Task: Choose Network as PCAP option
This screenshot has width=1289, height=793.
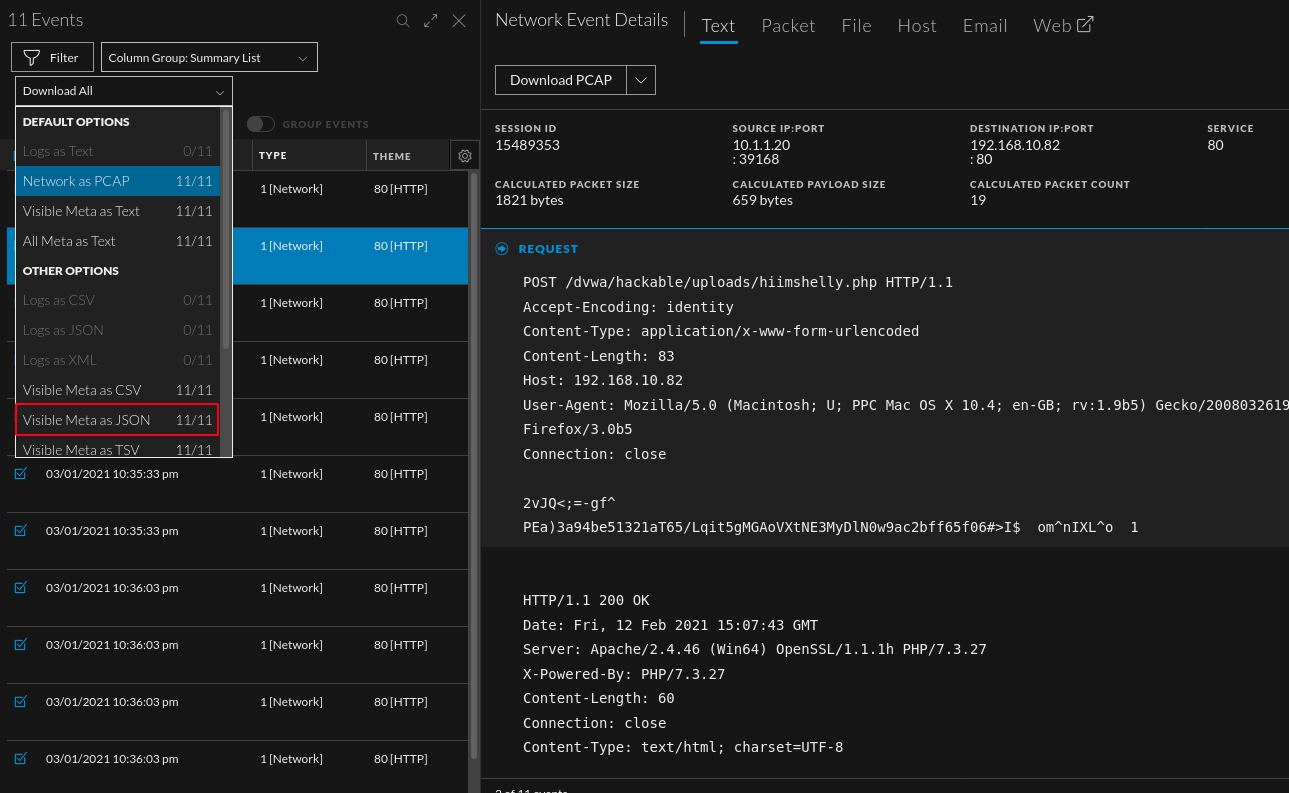Action: point(117,181)
